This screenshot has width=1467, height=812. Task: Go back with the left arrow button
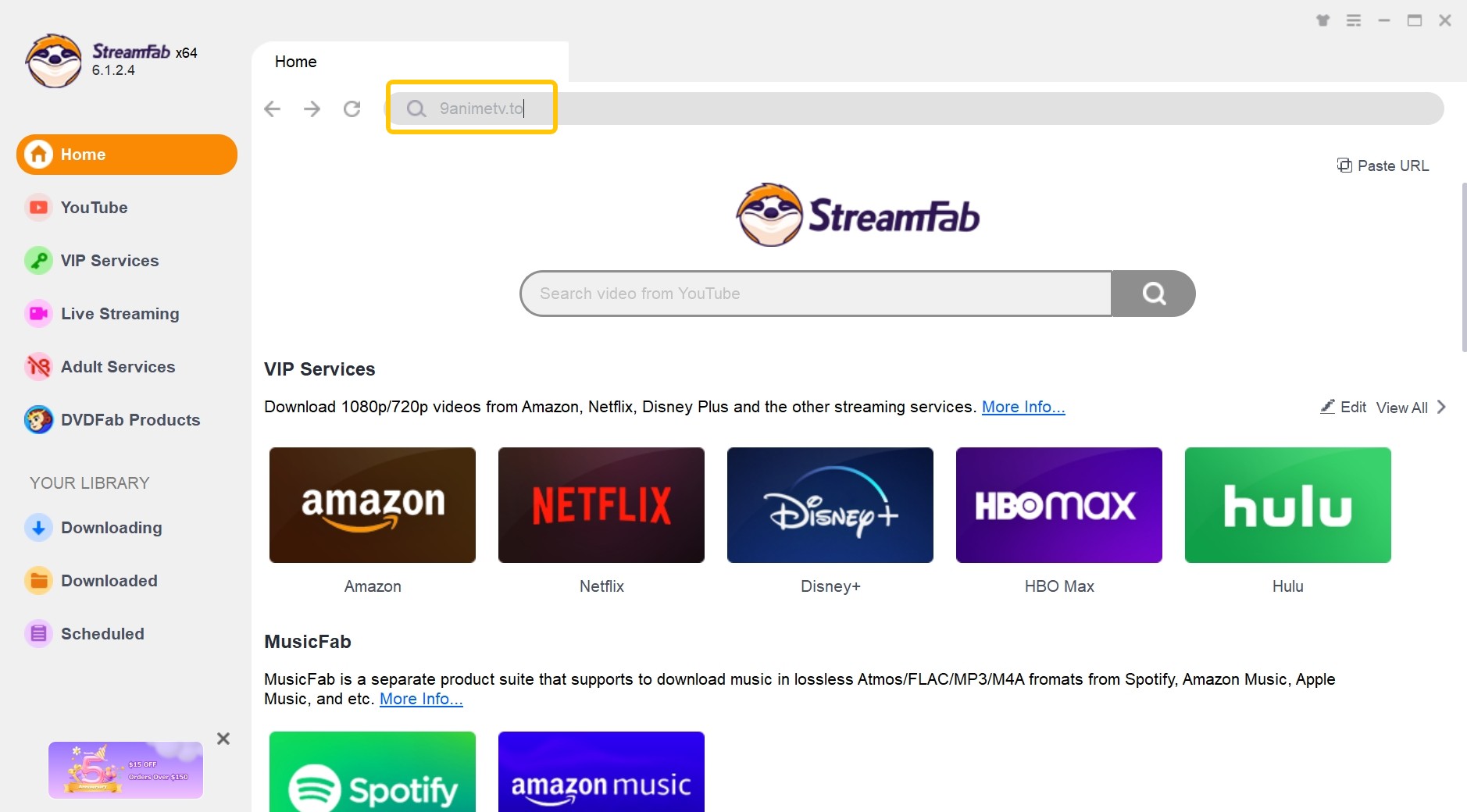(272, 109)
